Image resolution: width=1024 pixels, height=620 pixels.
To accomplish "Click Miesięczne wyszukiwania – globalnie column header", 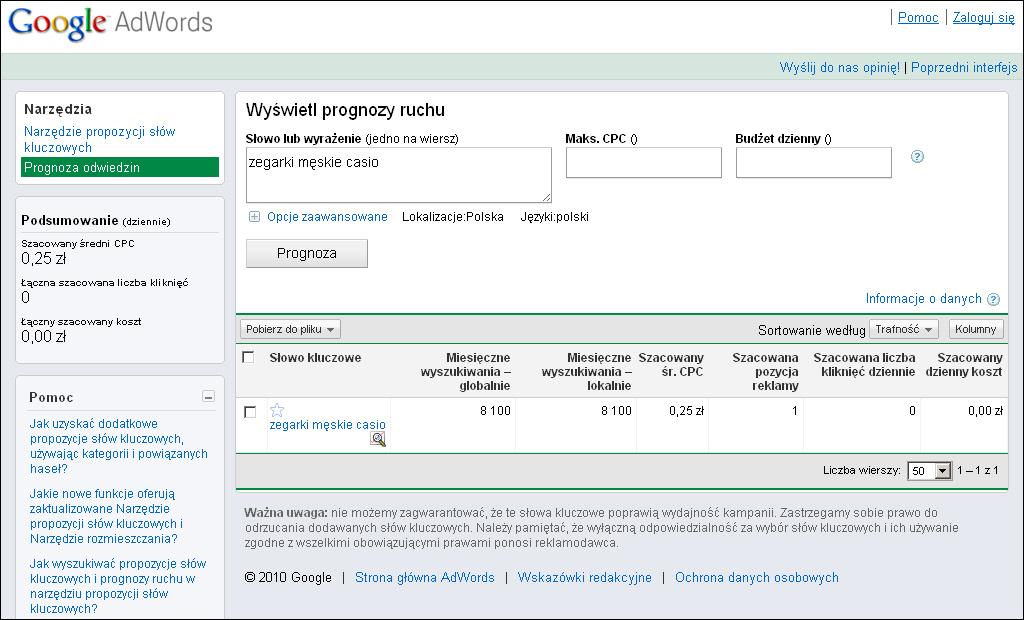I will [466, 372].
